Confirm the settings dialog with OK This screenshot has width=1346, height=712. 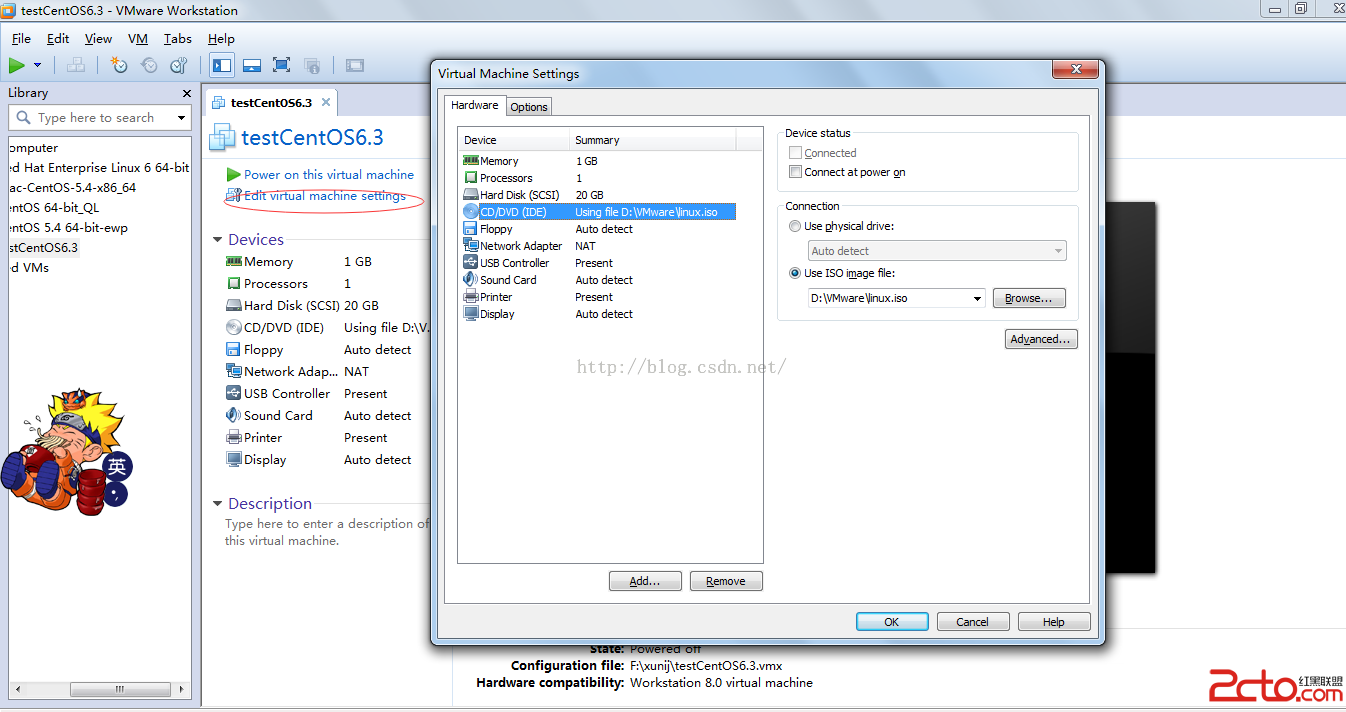[x=892, y=622]
